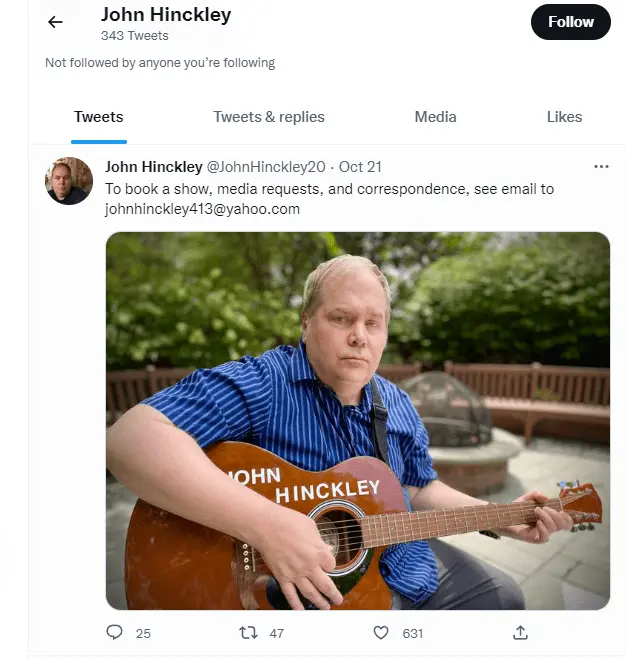Click the like count of 631
The width and height of the screenshot is (626, 659).
[412, 633]
